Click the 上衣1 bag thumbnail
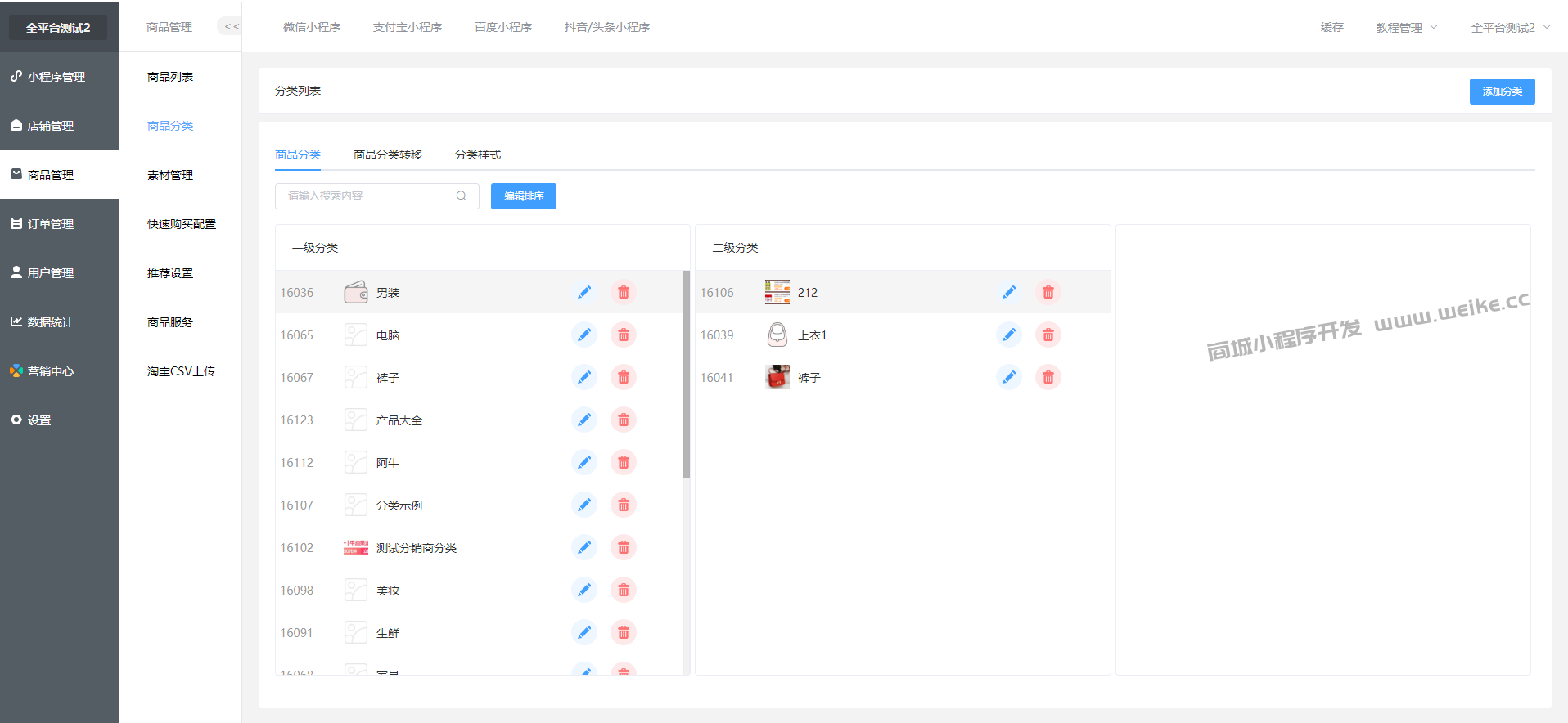Image resolution: width=1568 pixels, height=723 pixels. [777, 335]
